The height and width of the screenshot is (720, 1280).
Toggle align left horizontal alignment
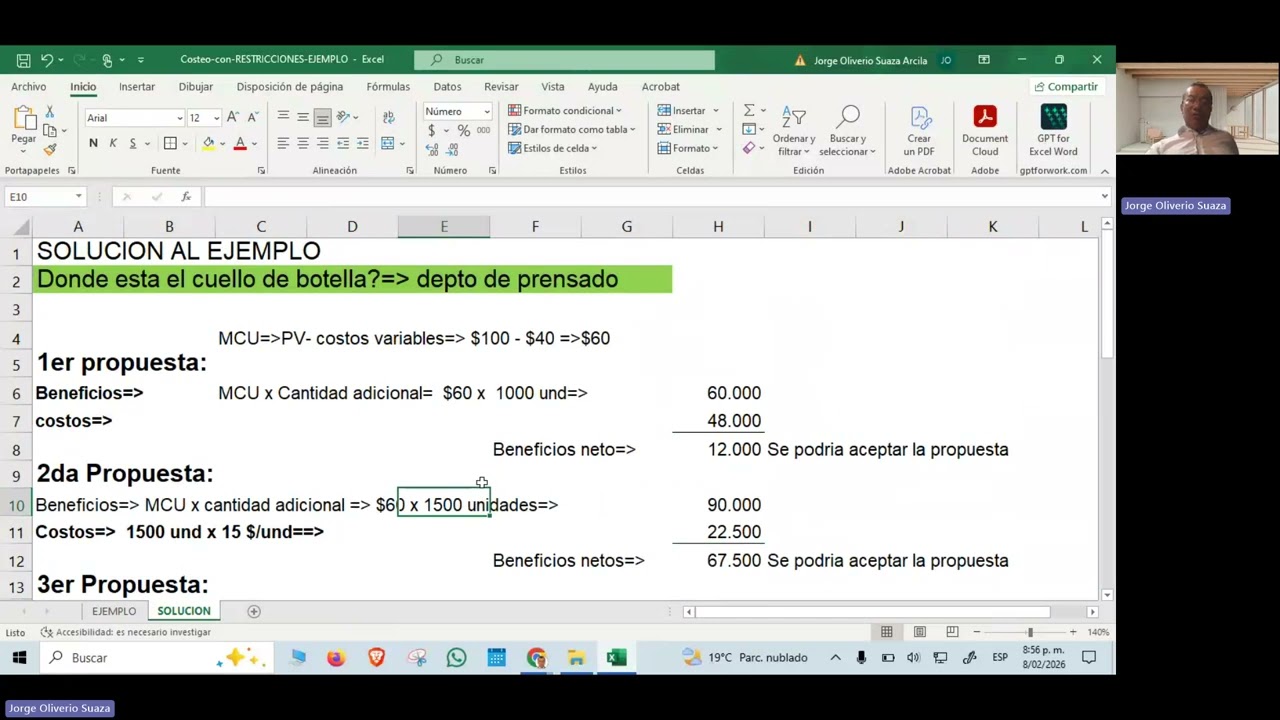(283, 143)
